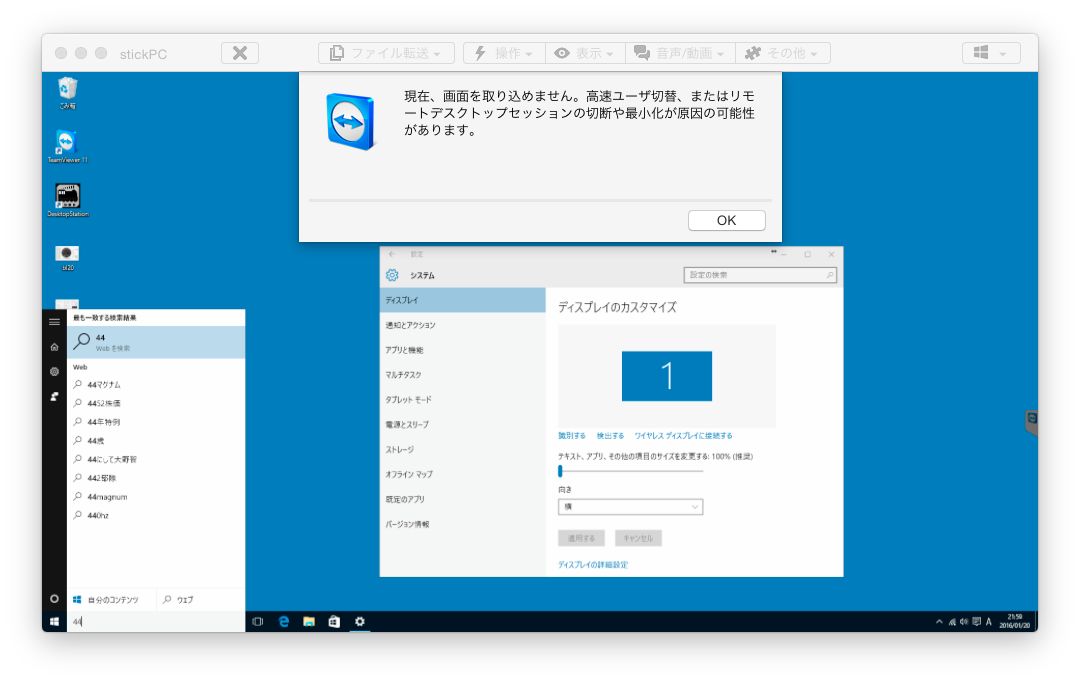Open the Store from the taskbar

(334, 621)
